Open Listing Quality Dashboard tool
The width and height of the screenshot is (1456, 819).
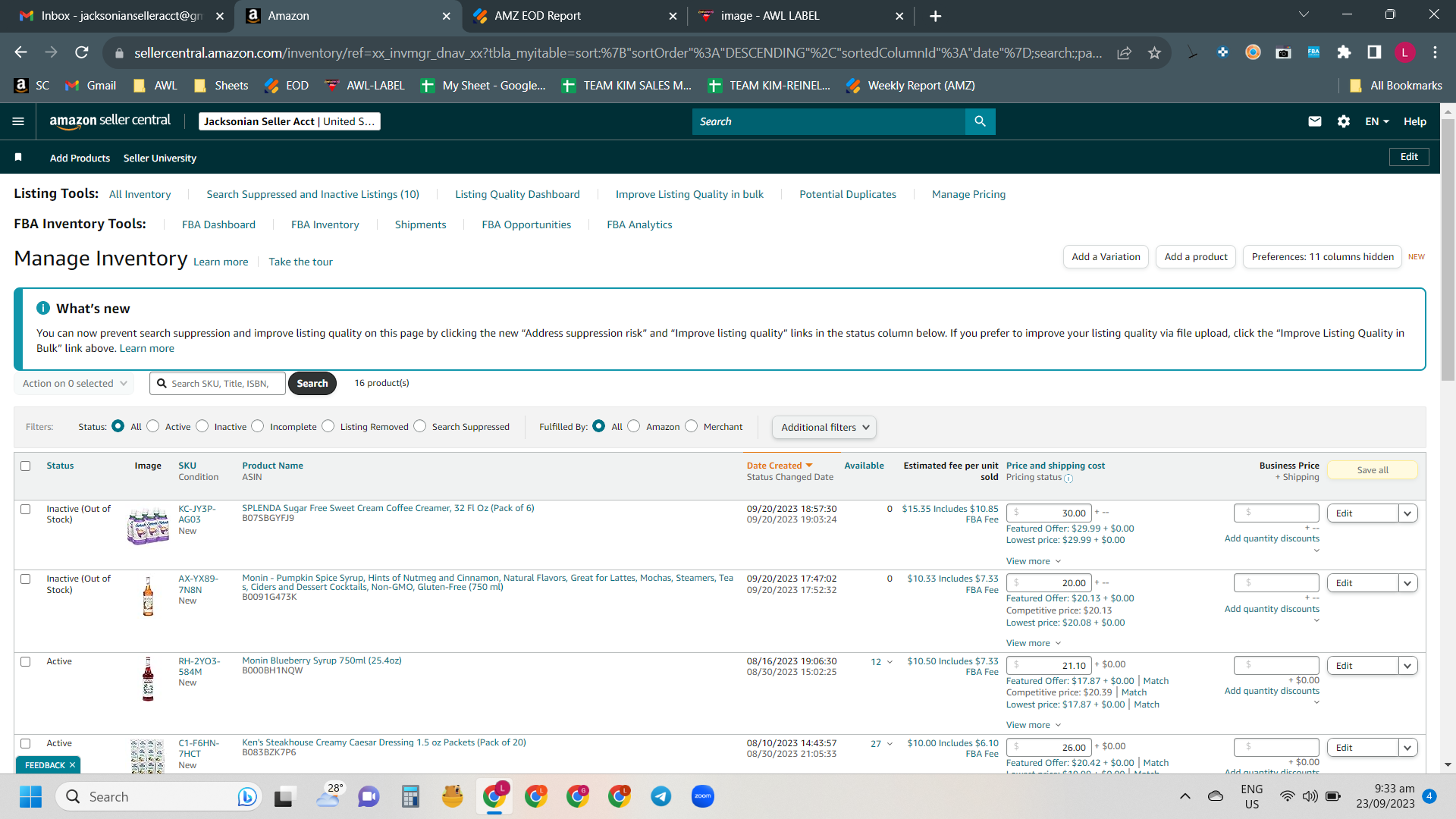pos(517,194)
